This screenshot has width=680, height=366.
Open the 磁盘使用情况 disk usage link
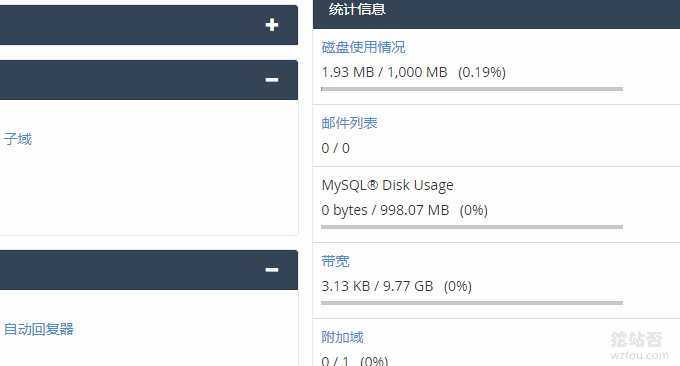363,47
